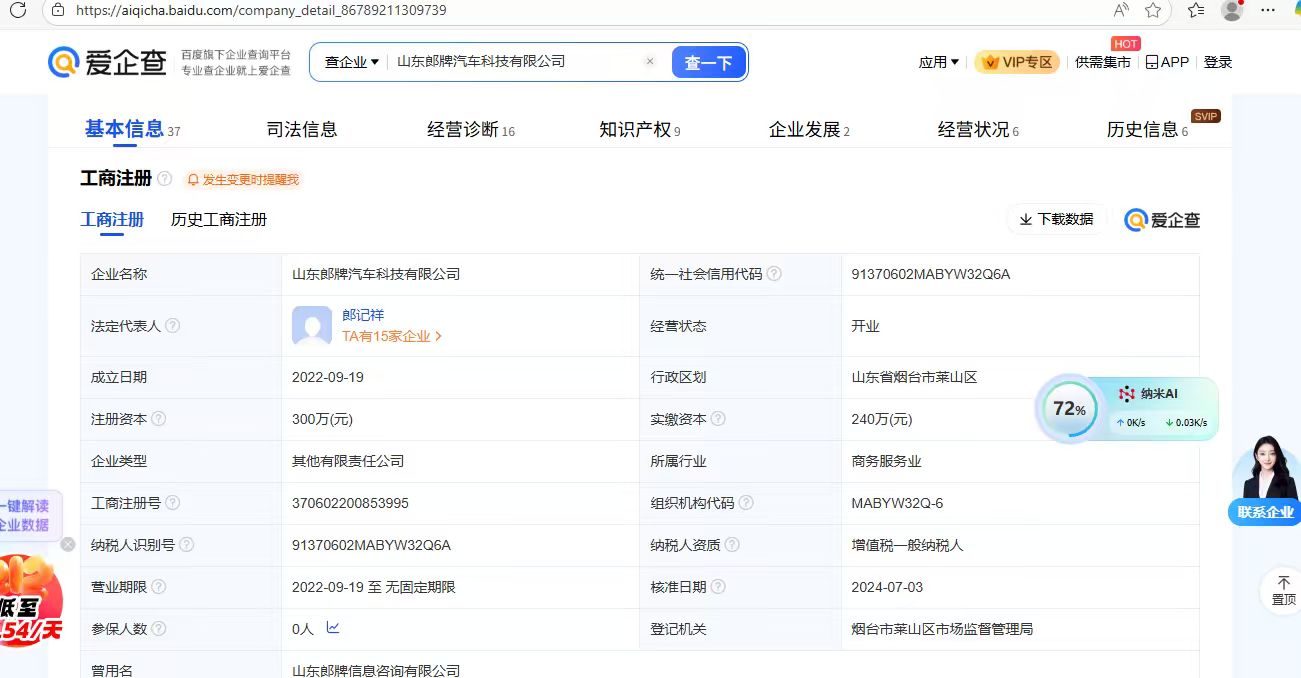
Task: Switch to the 司法信息 tab
Action: [x=302, y=129]
